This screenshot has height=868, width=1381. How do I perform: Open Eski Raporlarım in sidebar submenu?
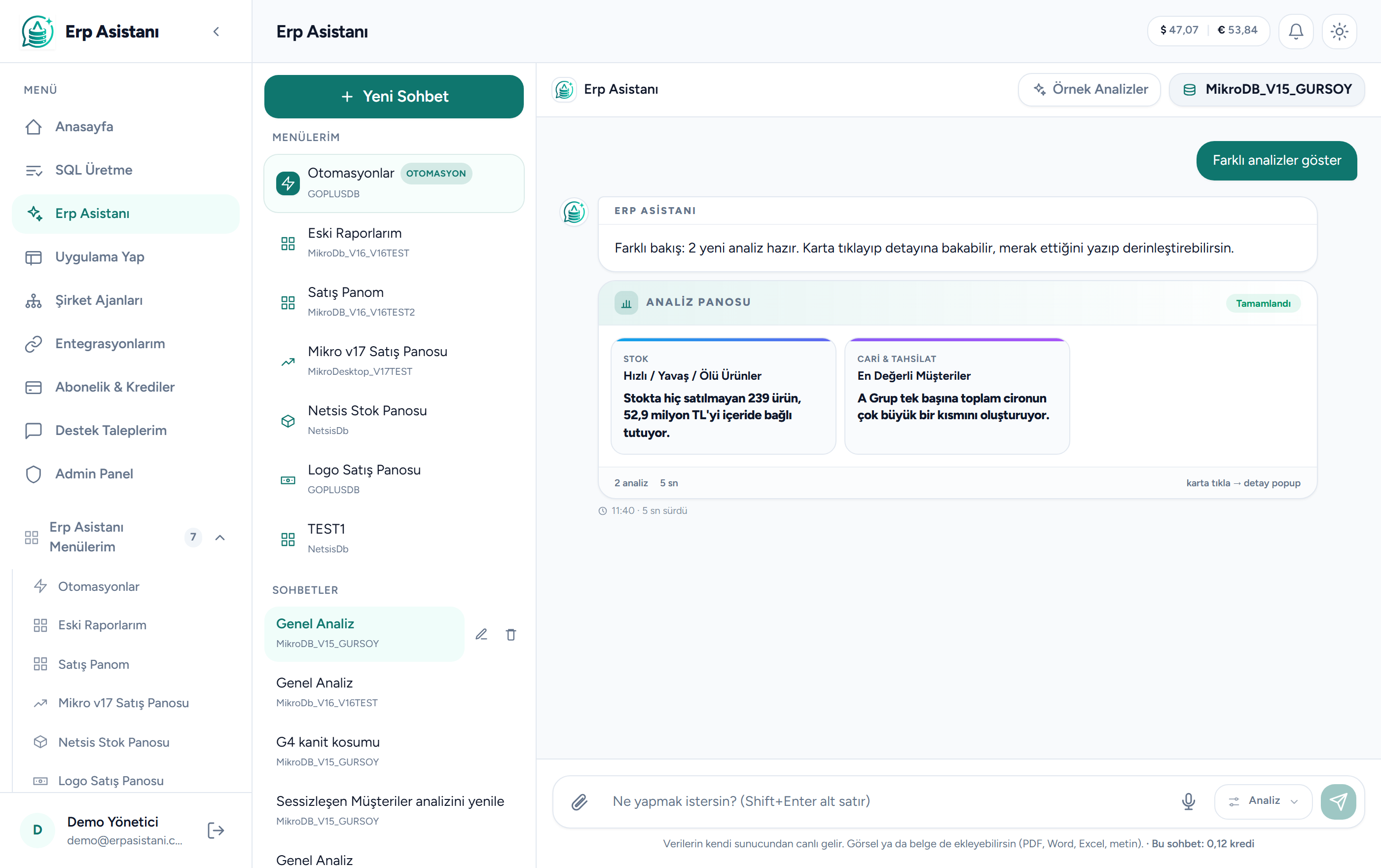click(x=131, y=625)
